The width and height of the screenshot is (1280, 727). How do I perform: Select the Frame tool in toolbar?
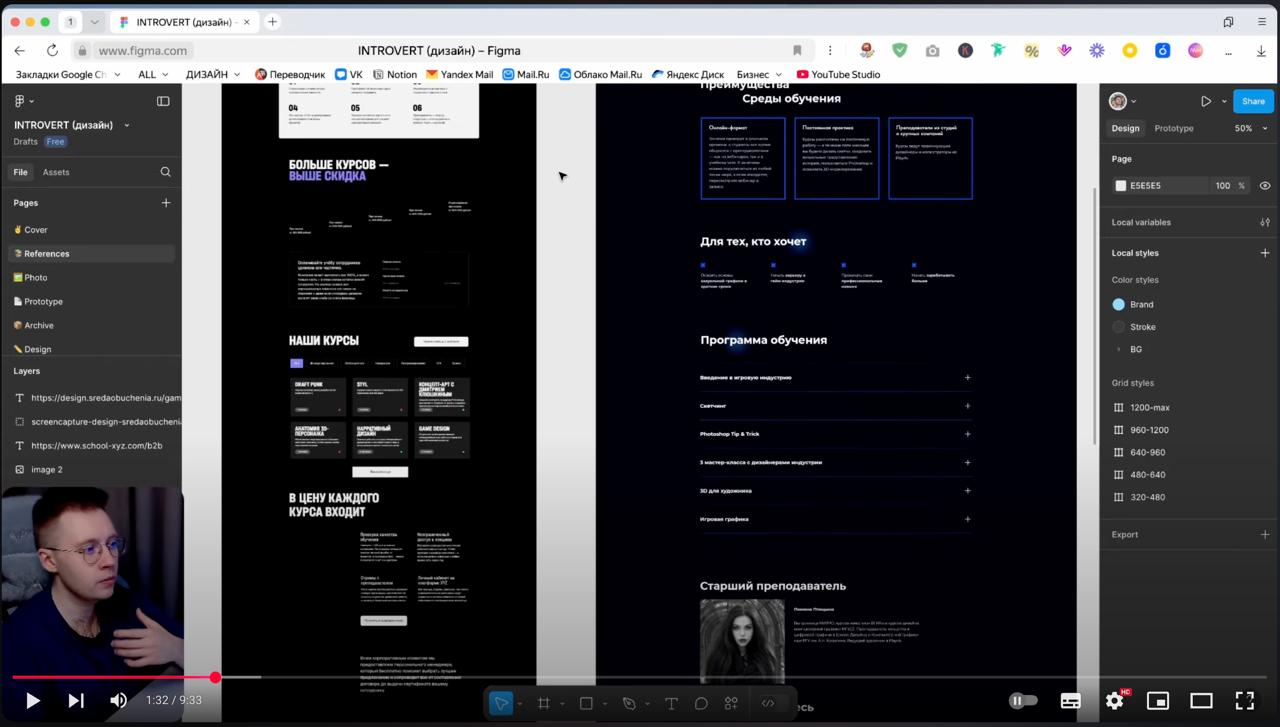(544, 703)
